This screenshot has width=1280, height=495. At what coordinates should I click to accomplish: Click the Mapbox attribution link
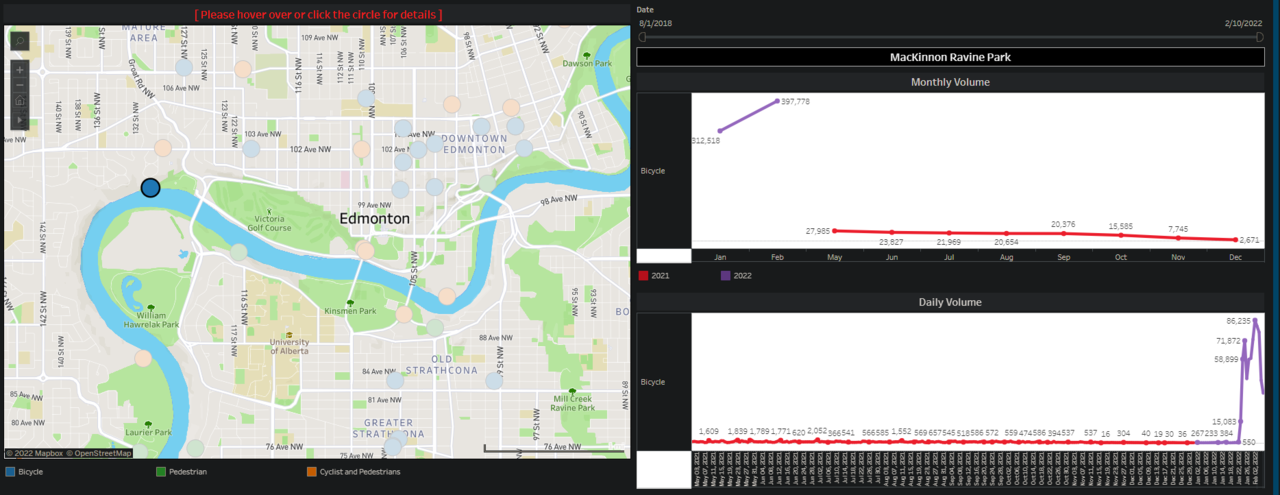pos(36,453)
